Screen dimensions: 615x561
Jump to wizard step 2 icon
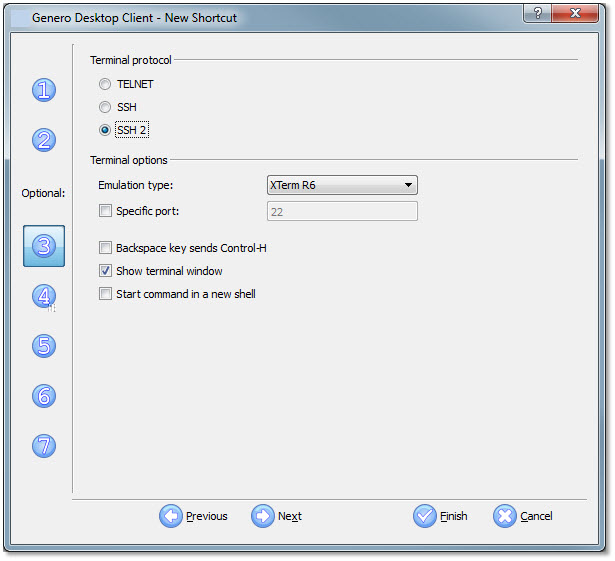(x=44, y=140)
